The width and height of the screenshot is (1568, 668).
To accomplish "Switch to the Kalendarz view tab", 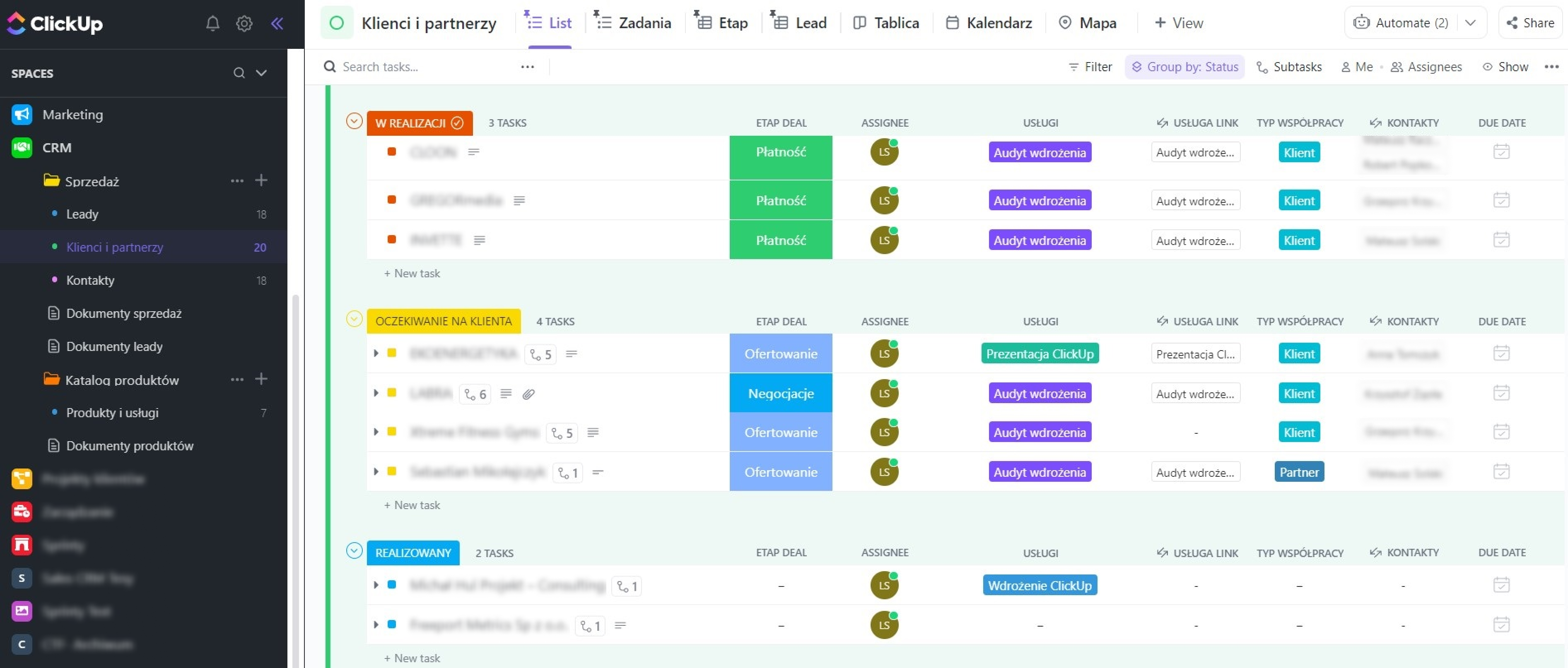I will point(989,23).
